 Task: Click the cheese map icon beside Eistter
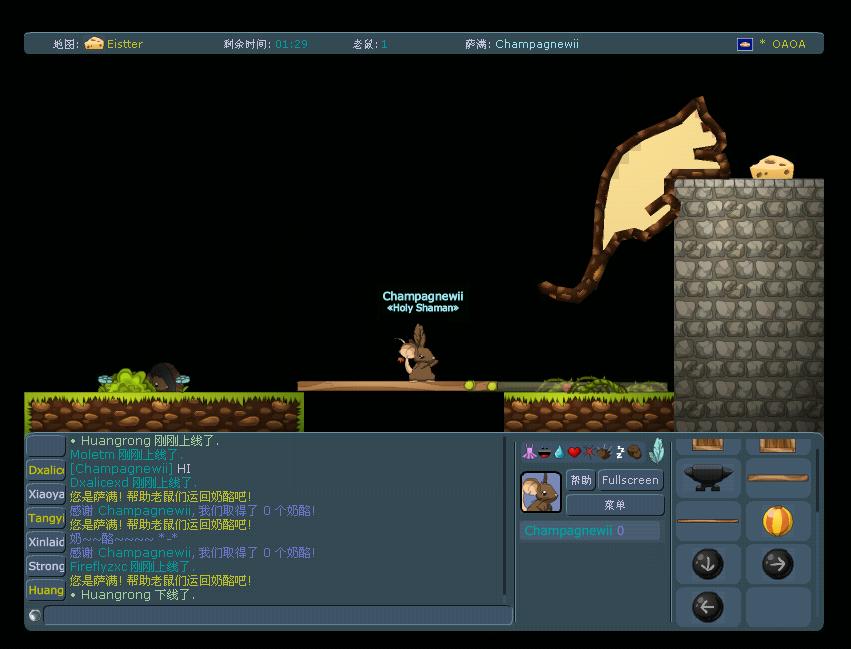pos(94,43)
